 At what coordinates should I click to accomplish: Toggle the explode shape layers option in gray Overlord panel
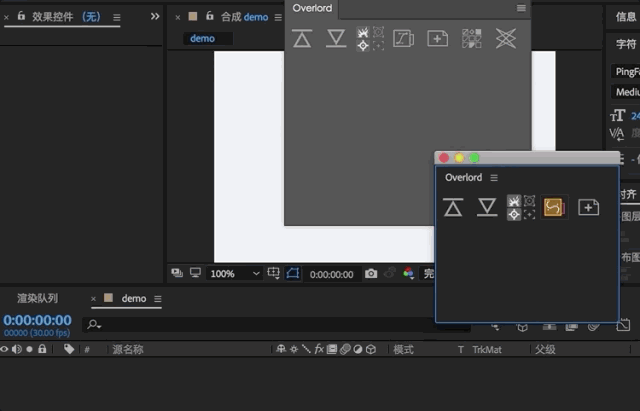point(362,32)
